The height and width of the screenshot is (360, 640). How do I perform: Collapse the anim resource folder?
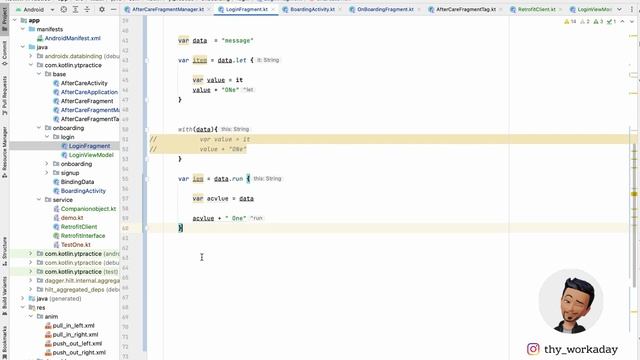(x=31, y=316)
